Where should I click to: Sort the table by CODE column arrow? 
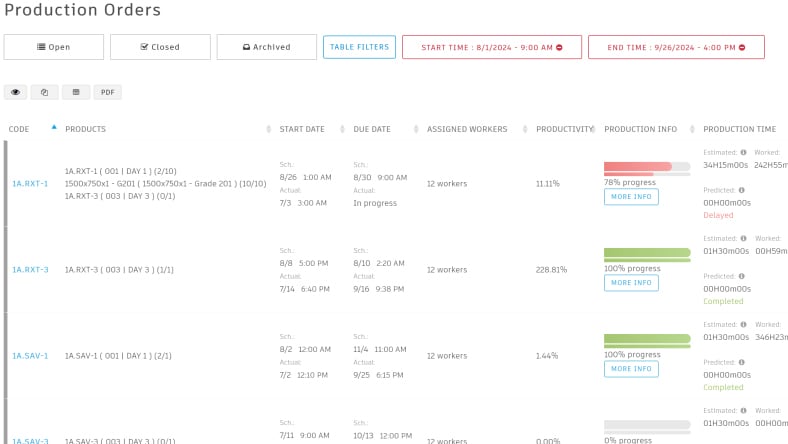click(x=54, y=127)
